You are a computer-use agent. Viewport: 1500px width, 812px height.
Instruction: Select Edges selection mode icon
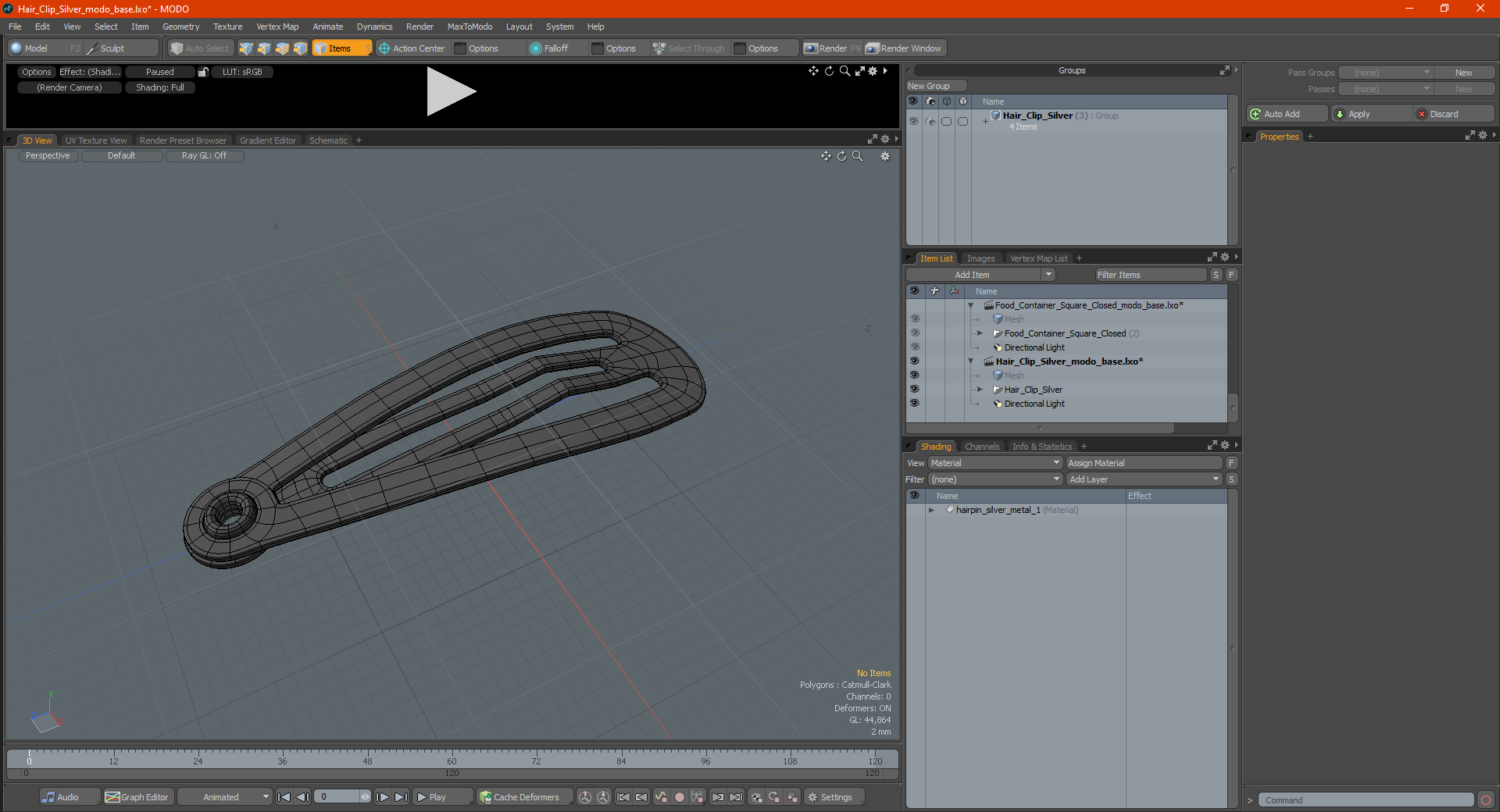pos(264,48)
